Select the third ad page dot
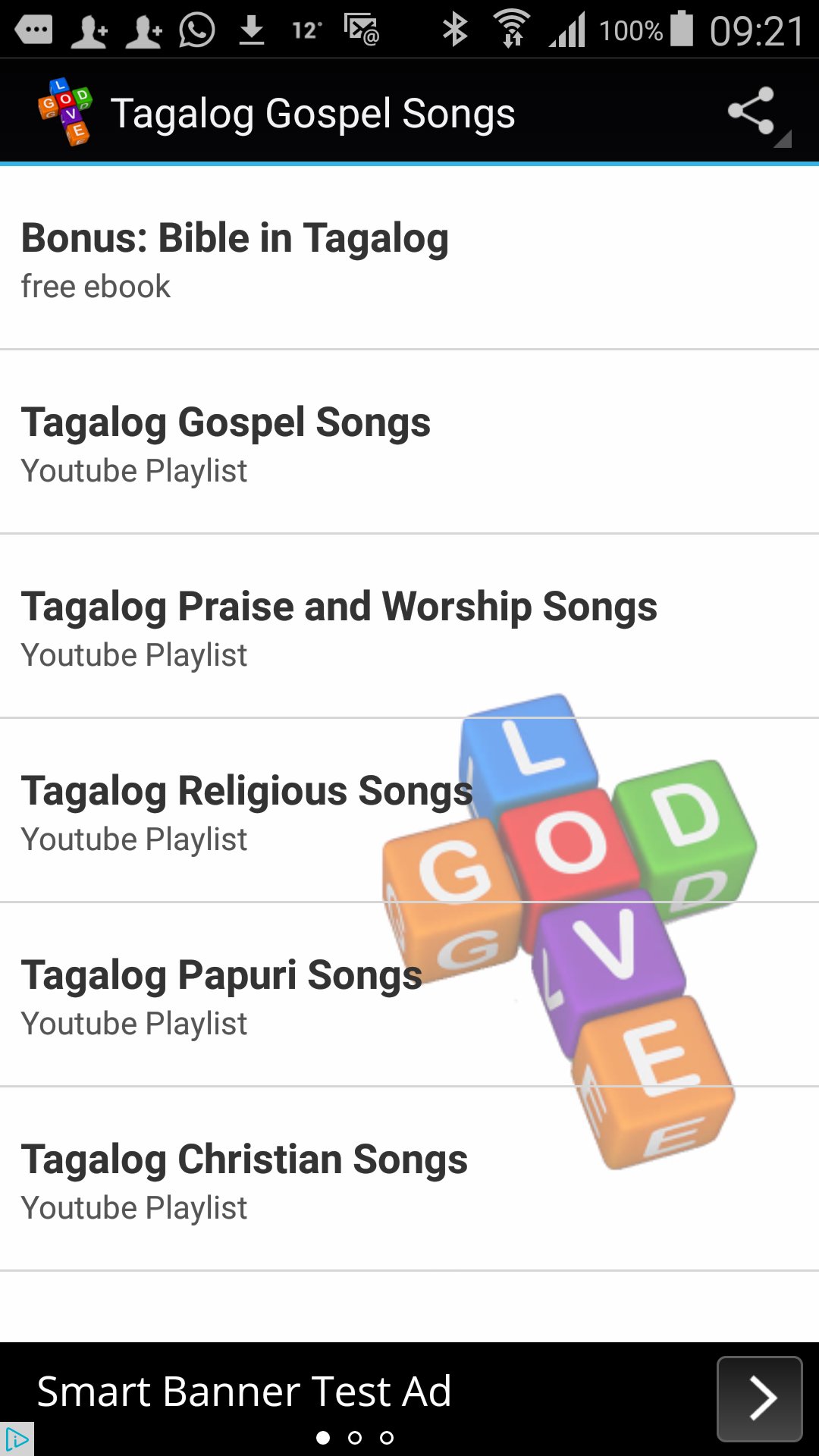The width and height of the screenshot is (819, 1456). click(387, 1438)
